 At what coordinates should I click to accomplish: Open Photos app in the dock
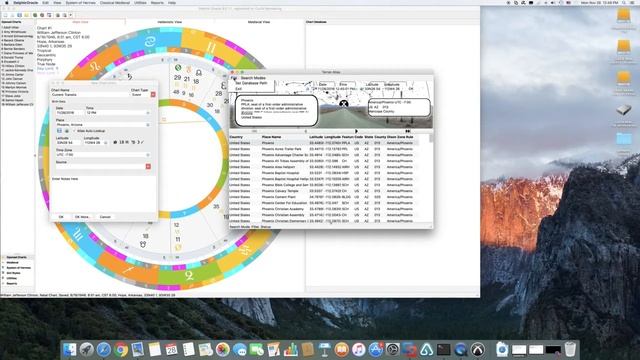(222, 350)
